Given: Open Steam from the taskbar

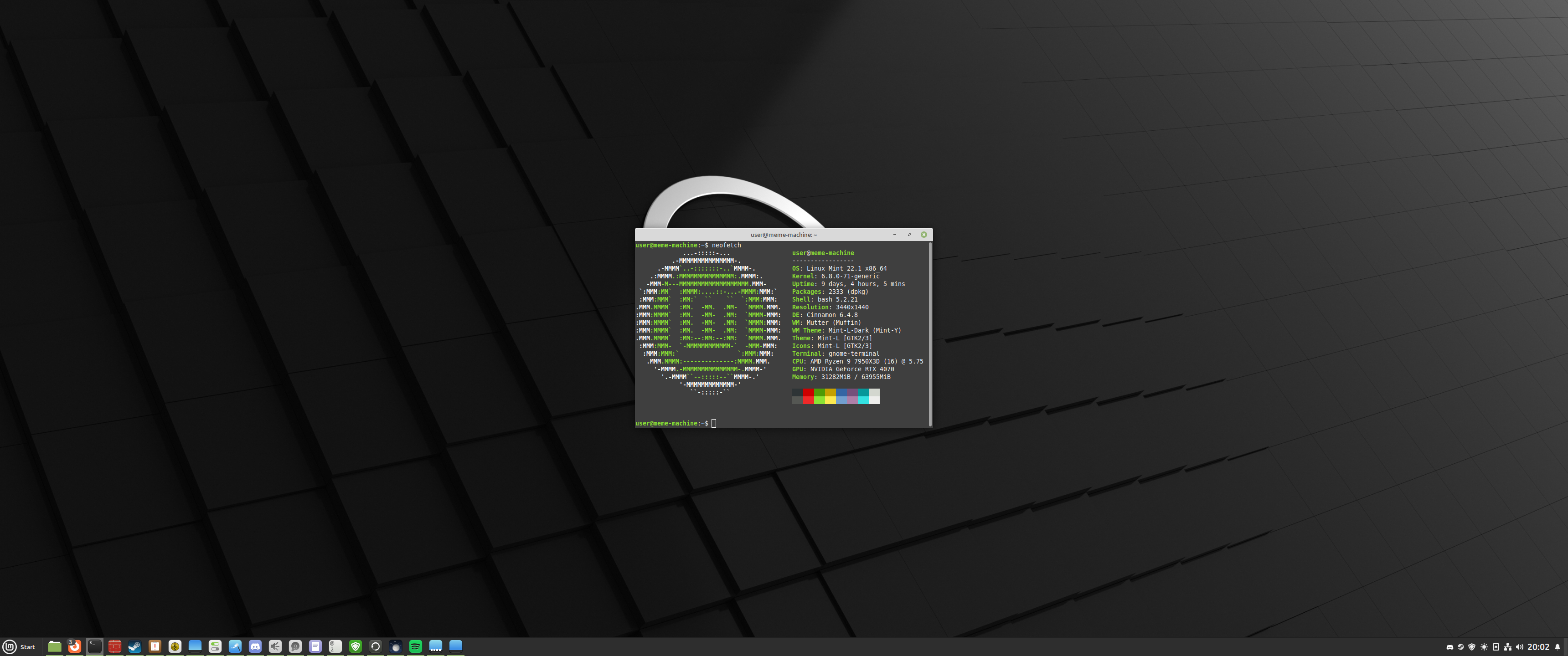Looking at the screenshot, I should coord(134,646).
